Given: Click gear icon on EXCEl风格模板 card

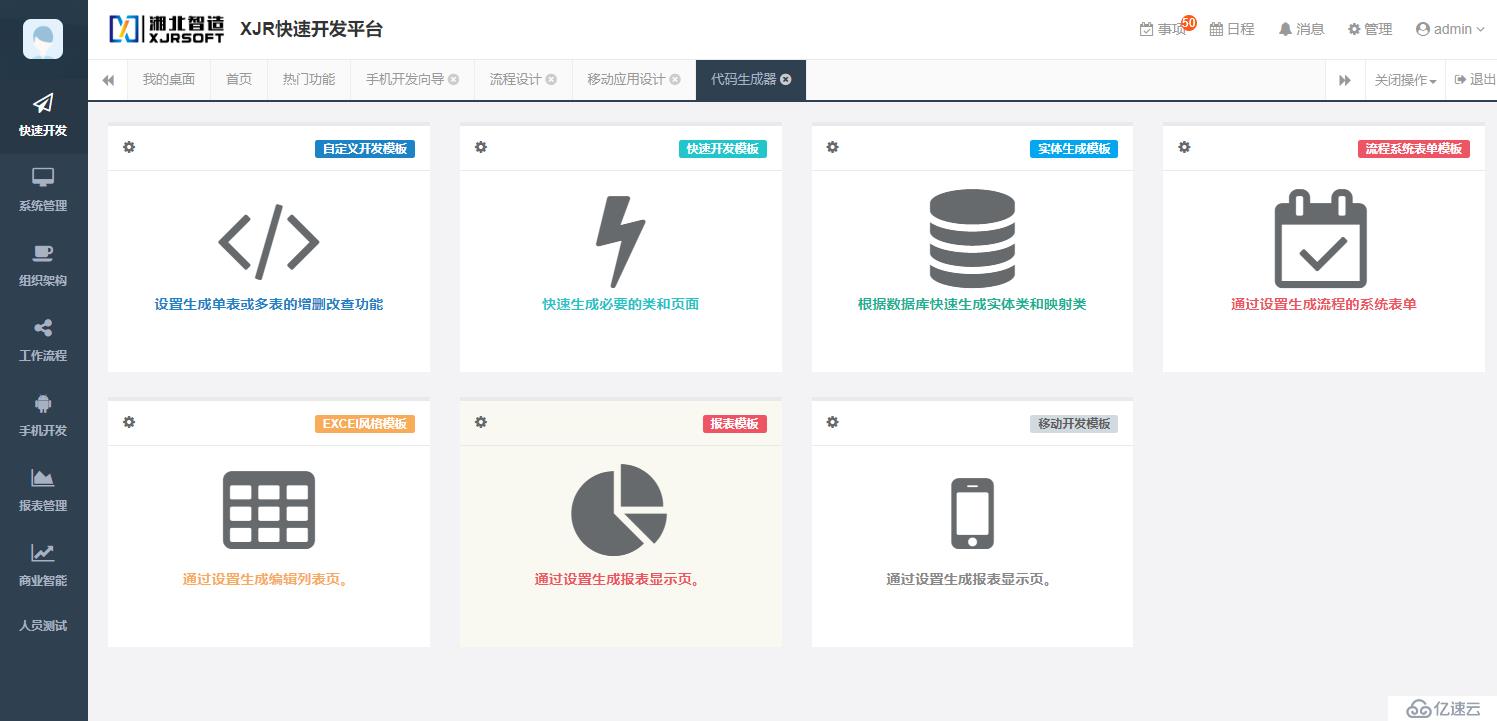Looking at the screenshot, I should [129, 422].
